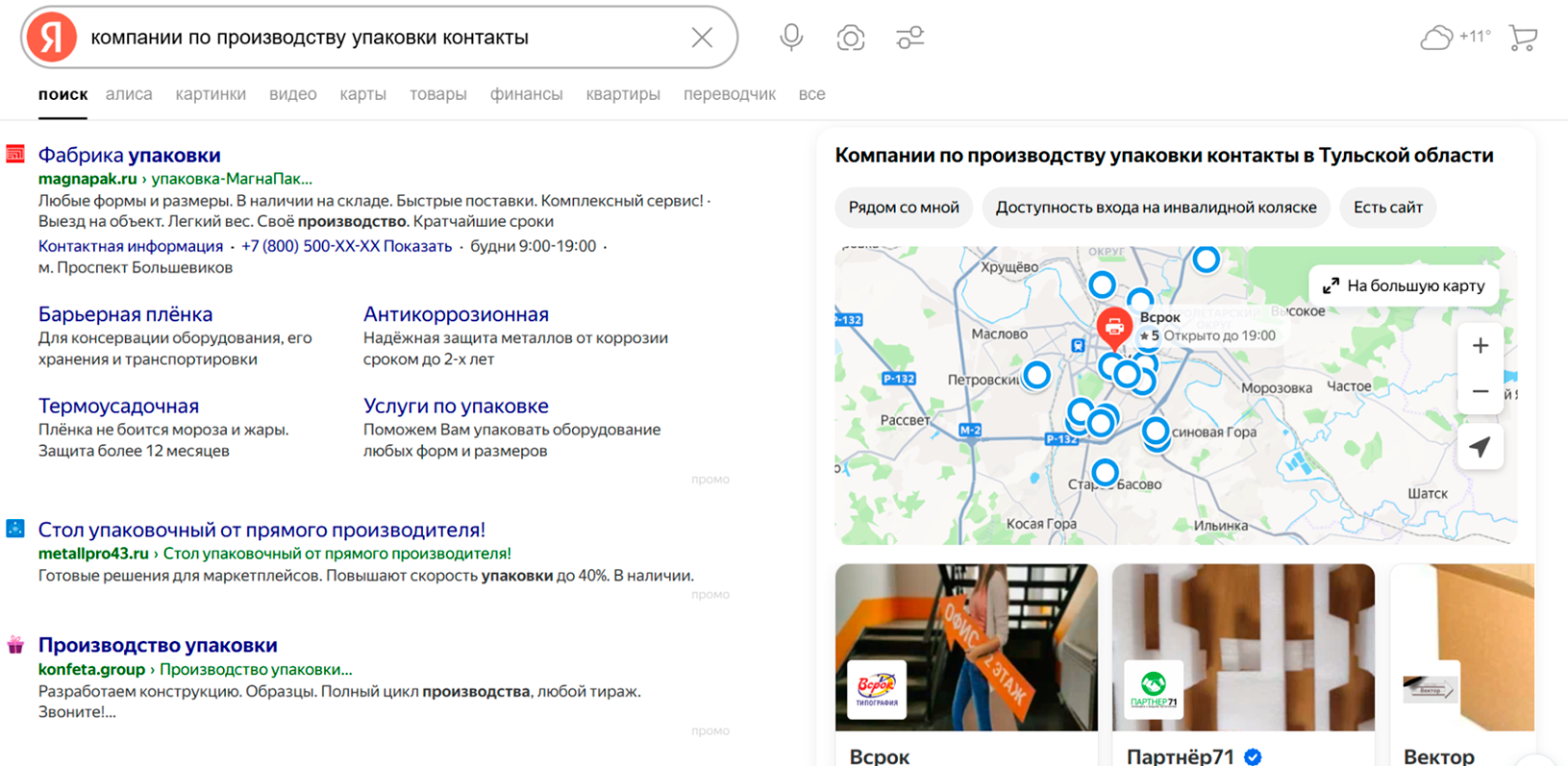Zoom in on the map
1568x766 pixels.
pyautogui.click(x=1481, y=346)
